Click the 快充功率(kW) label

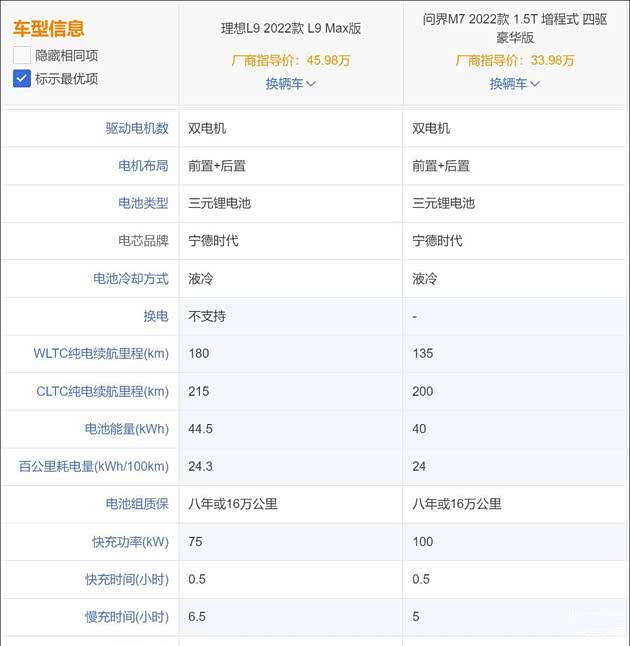[x=129, y=542]
